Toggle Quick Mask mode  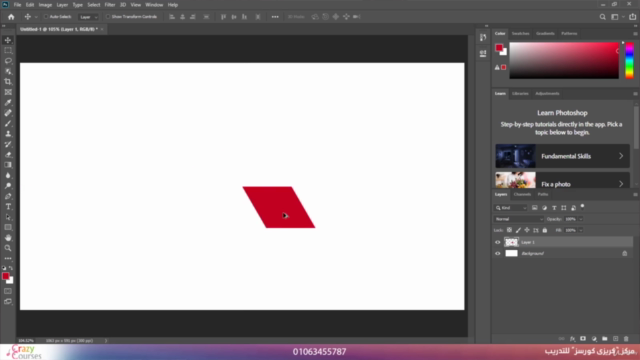tap(8, 291)
